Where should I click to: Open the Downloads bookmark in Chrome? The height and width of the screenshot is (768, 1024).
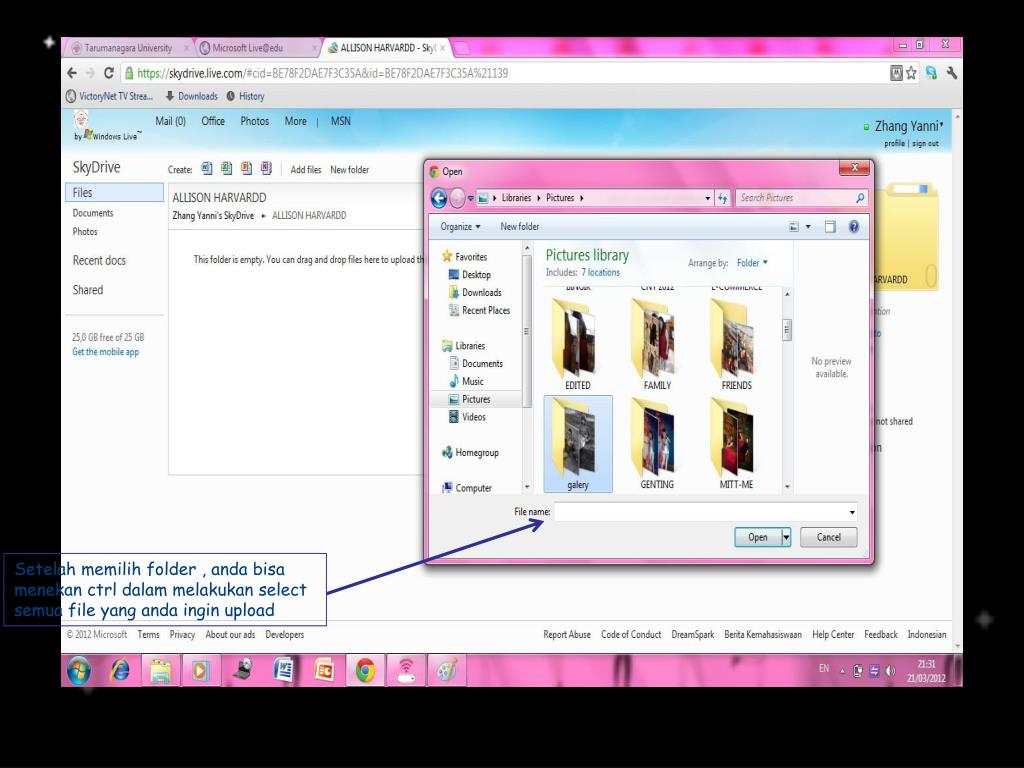tap(191, 97)
